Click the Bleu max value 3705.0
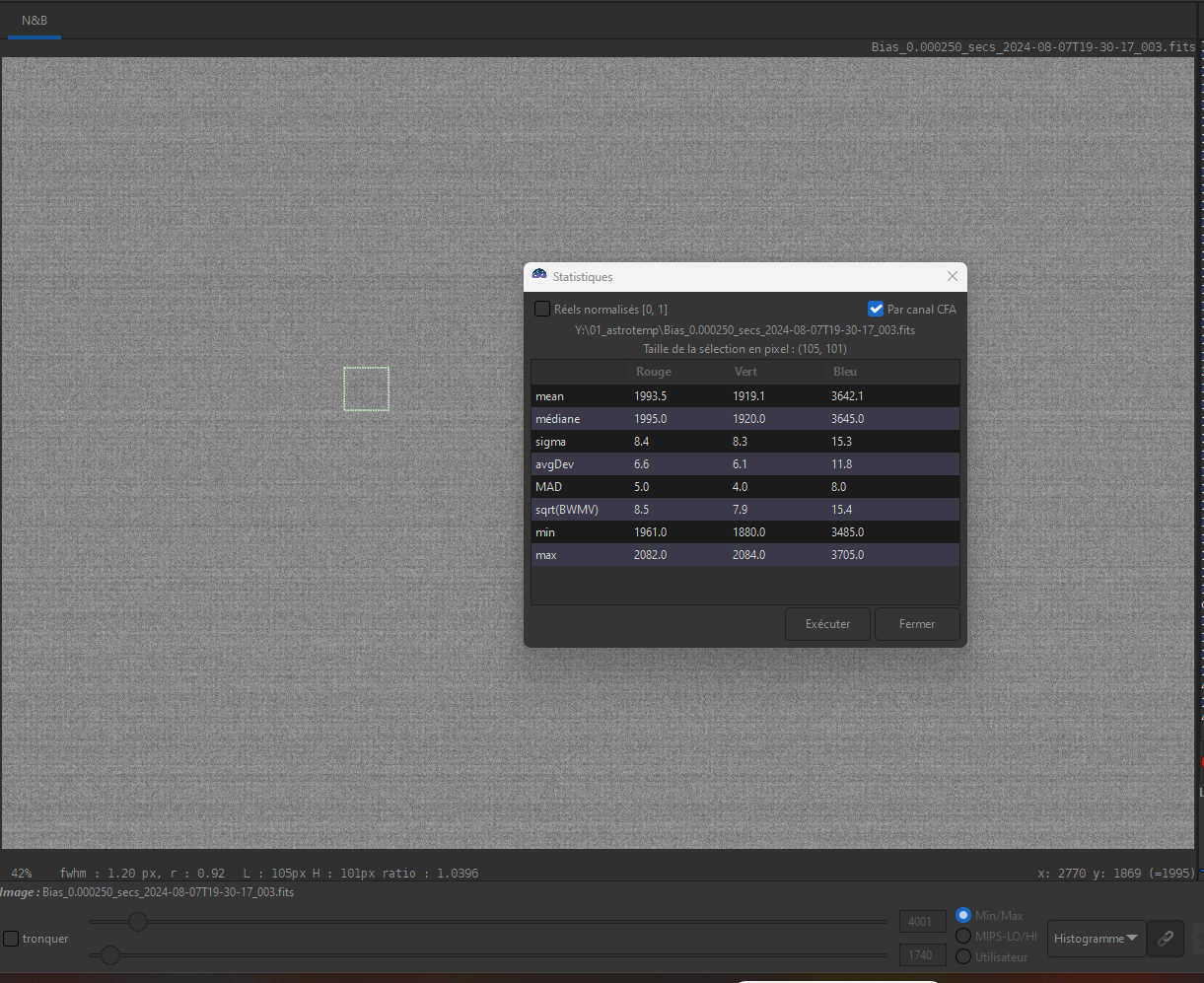The height and width of the screenshot is (983, 1204). pos(848,555)
